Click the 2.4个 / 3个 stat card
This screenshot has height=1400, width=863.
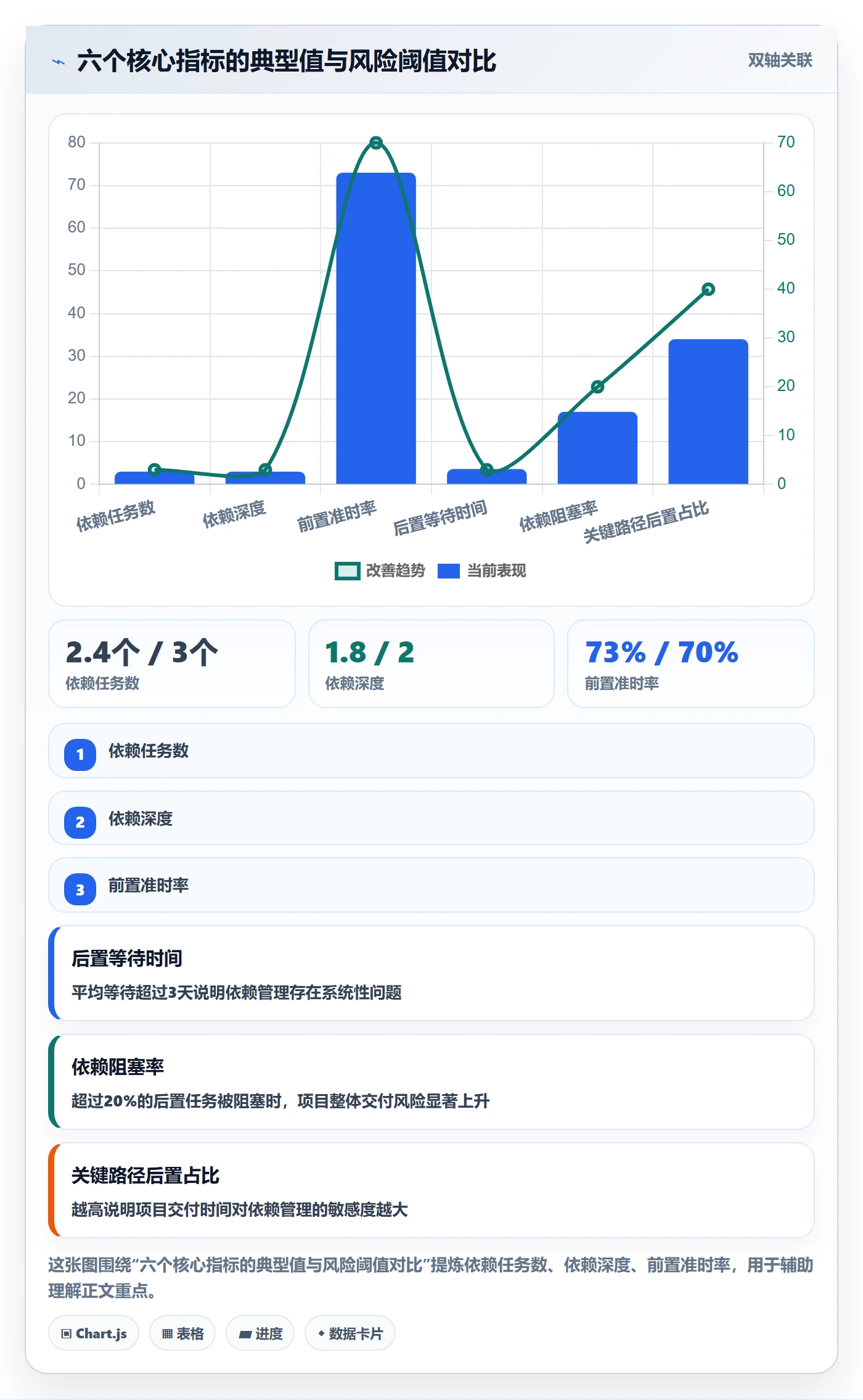coord(172,664)
